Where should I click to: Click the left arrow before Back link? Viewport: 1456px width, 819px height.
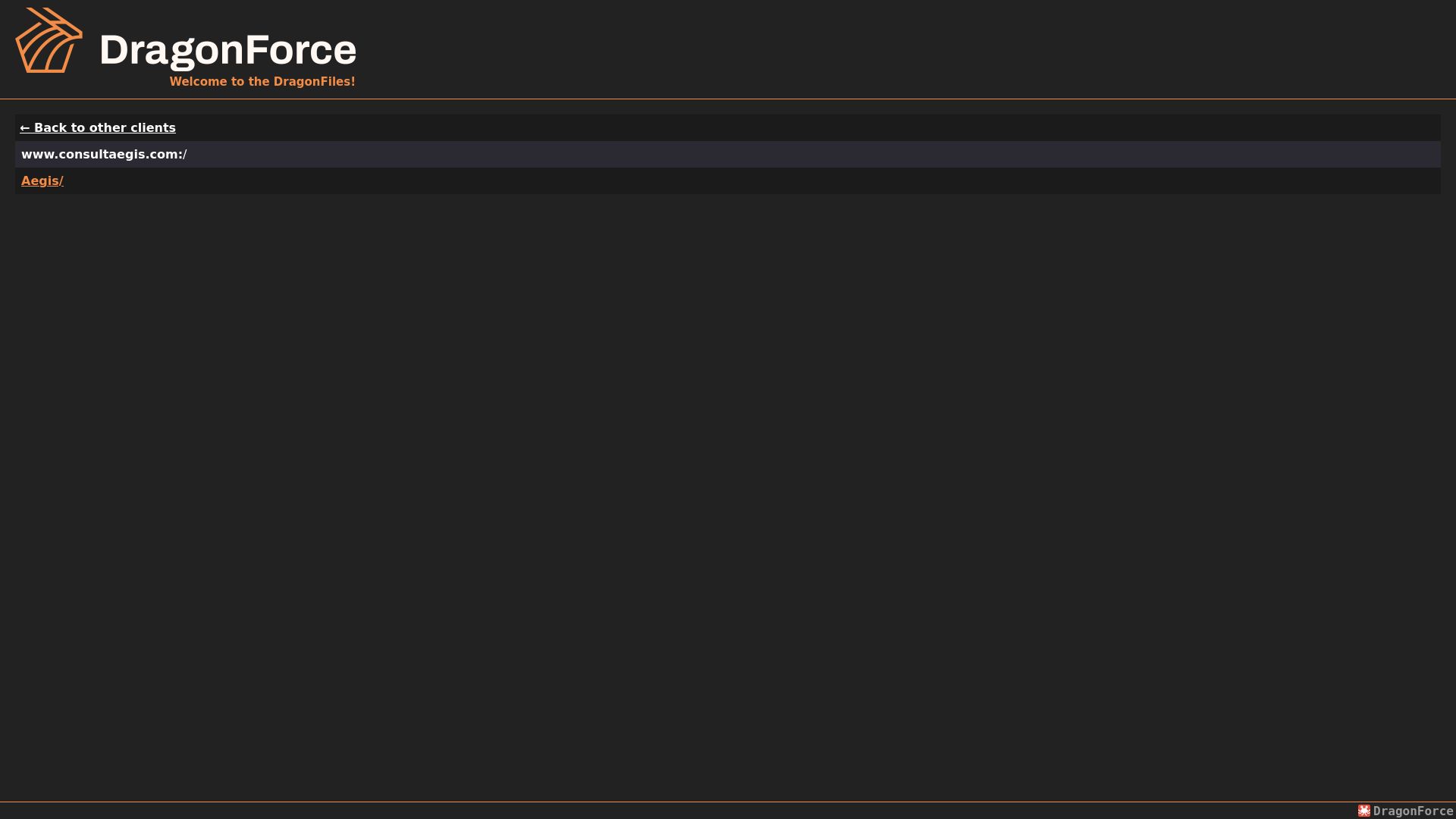pyautogui.click(x=25, y=128)
